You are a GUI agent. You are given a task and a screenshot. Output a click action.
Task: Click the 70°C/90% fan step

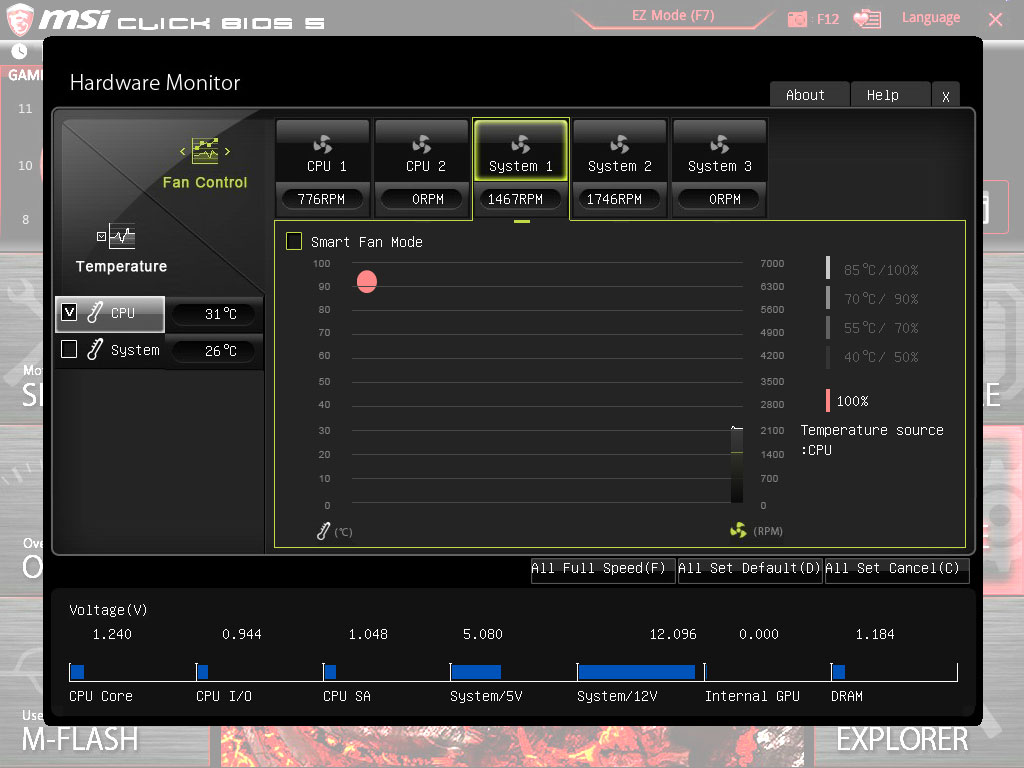(x=873, y=298)
